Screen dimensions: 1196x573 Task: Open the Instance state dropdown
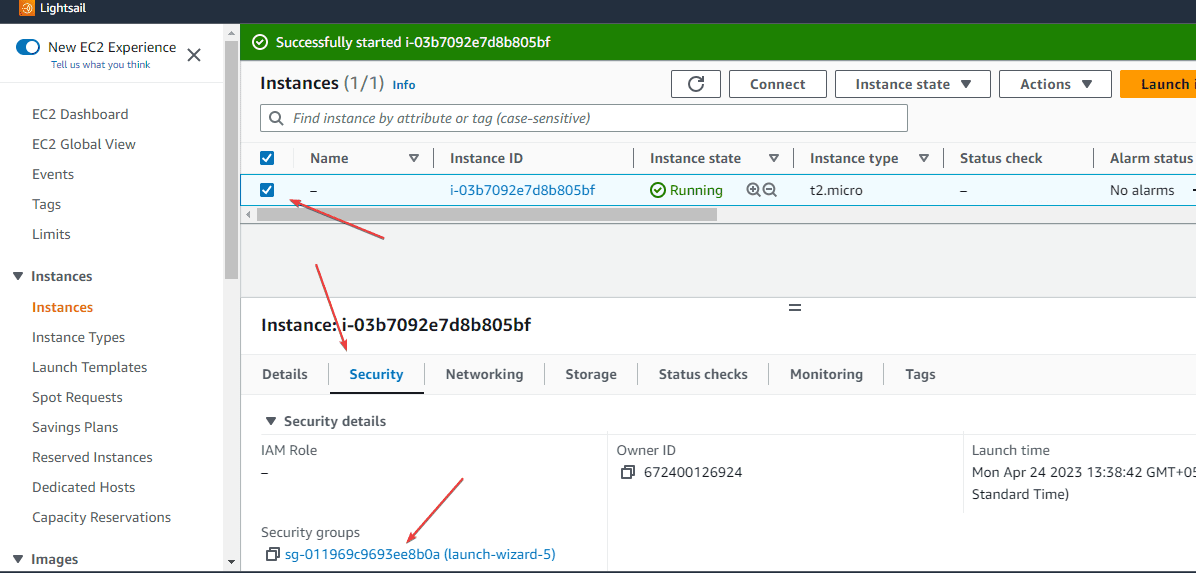[x=912, y=84]
